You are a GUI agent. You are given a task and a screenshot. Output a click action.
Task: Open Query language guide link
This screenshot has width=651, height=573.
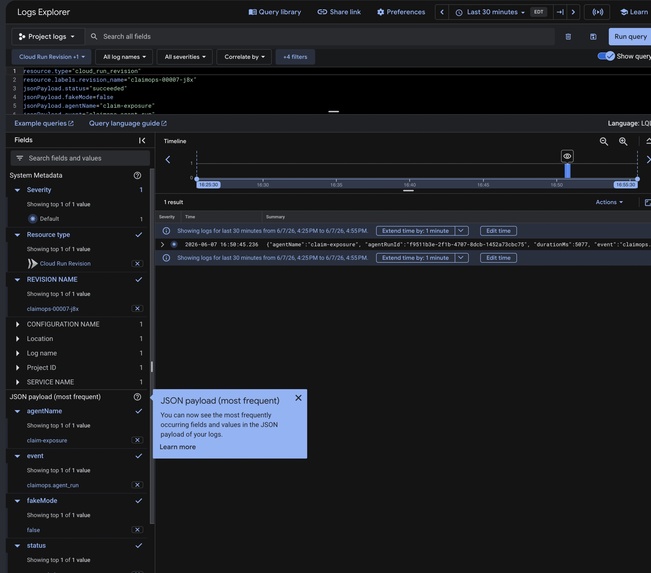(128, 123)
